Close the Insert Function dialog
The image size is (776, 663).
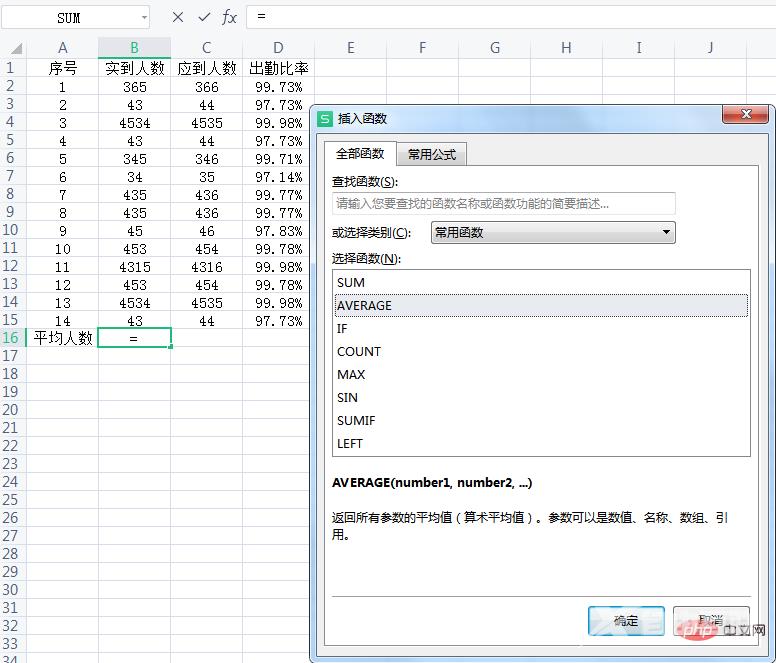point(744,117)
